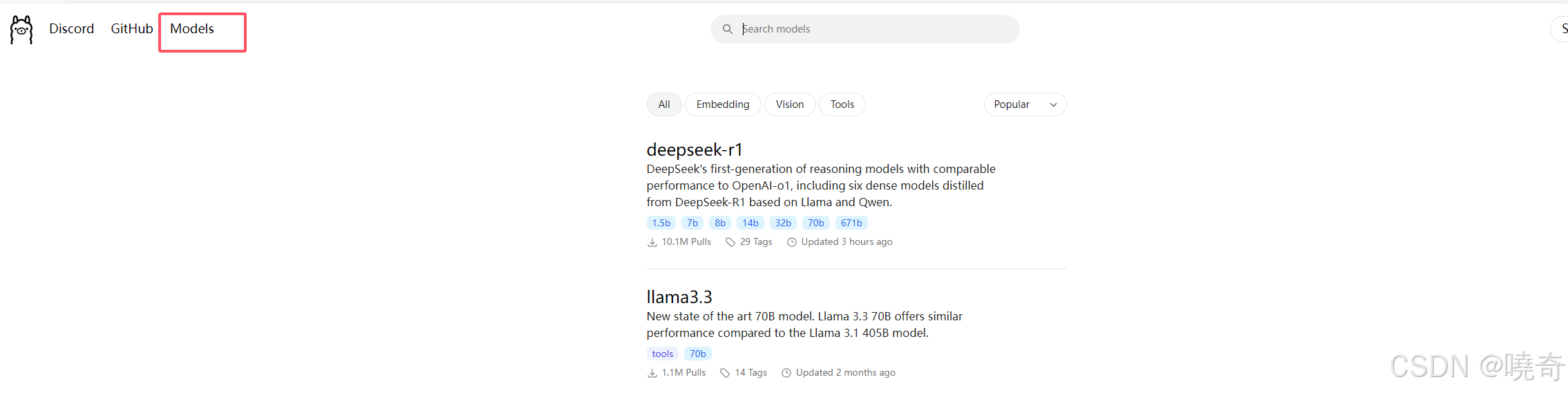The width and height of the screenshot is (1568, 393).
Task: Select the All filter
Action: 664,104
